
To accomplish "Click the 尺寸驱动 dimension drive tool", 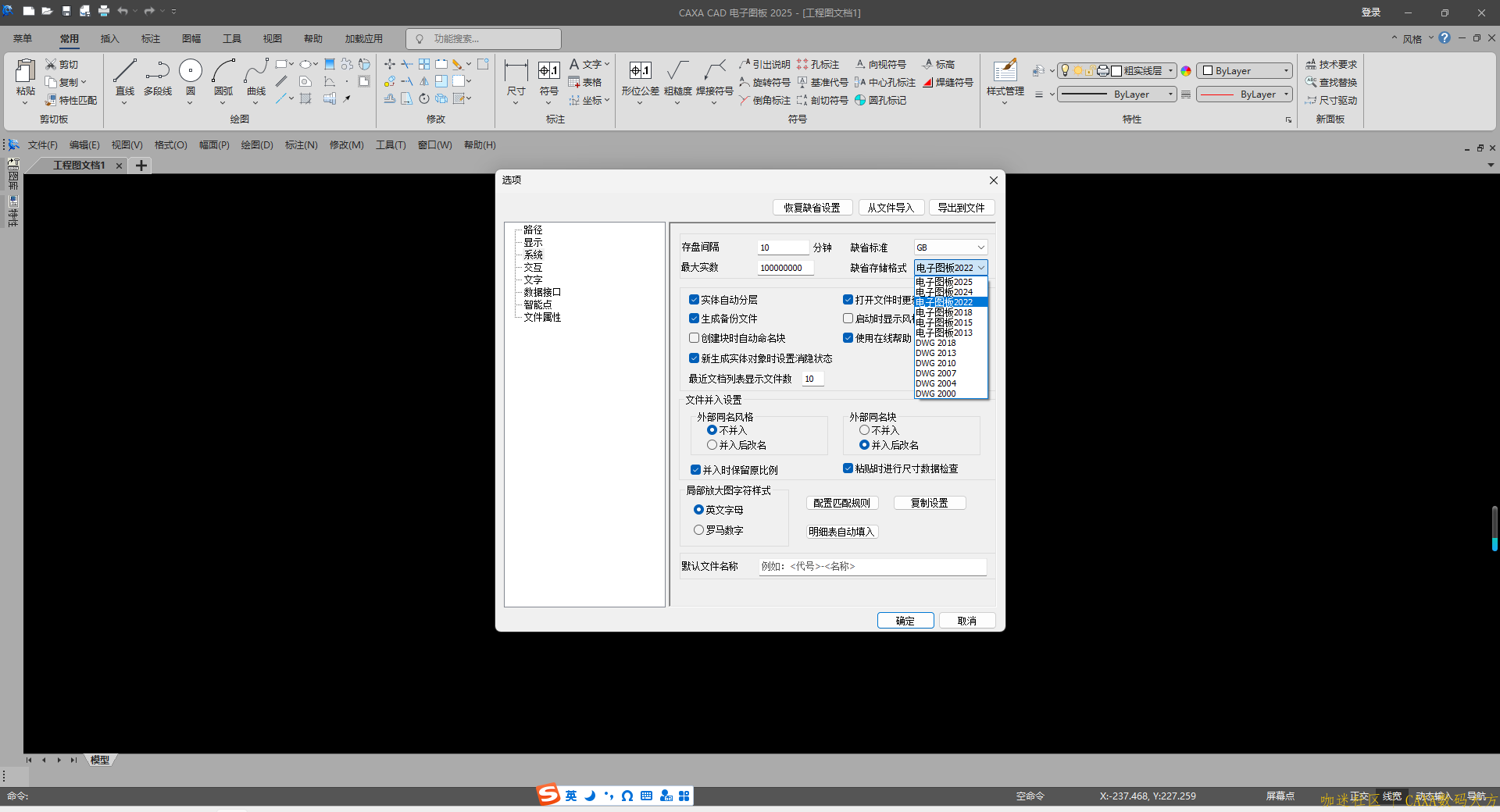I will click(1331, 100).
